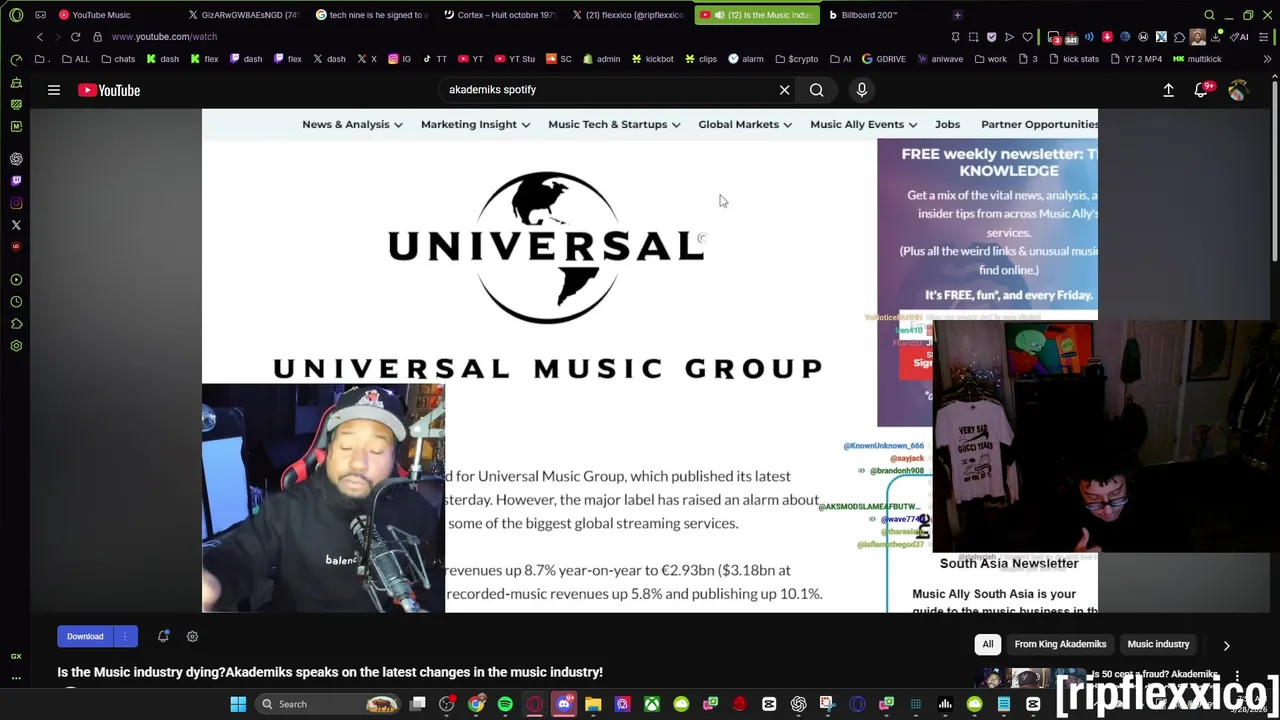Open Download options three-dot menu
Viewport: 1280px width, 720px height.
tap(125, 636)
